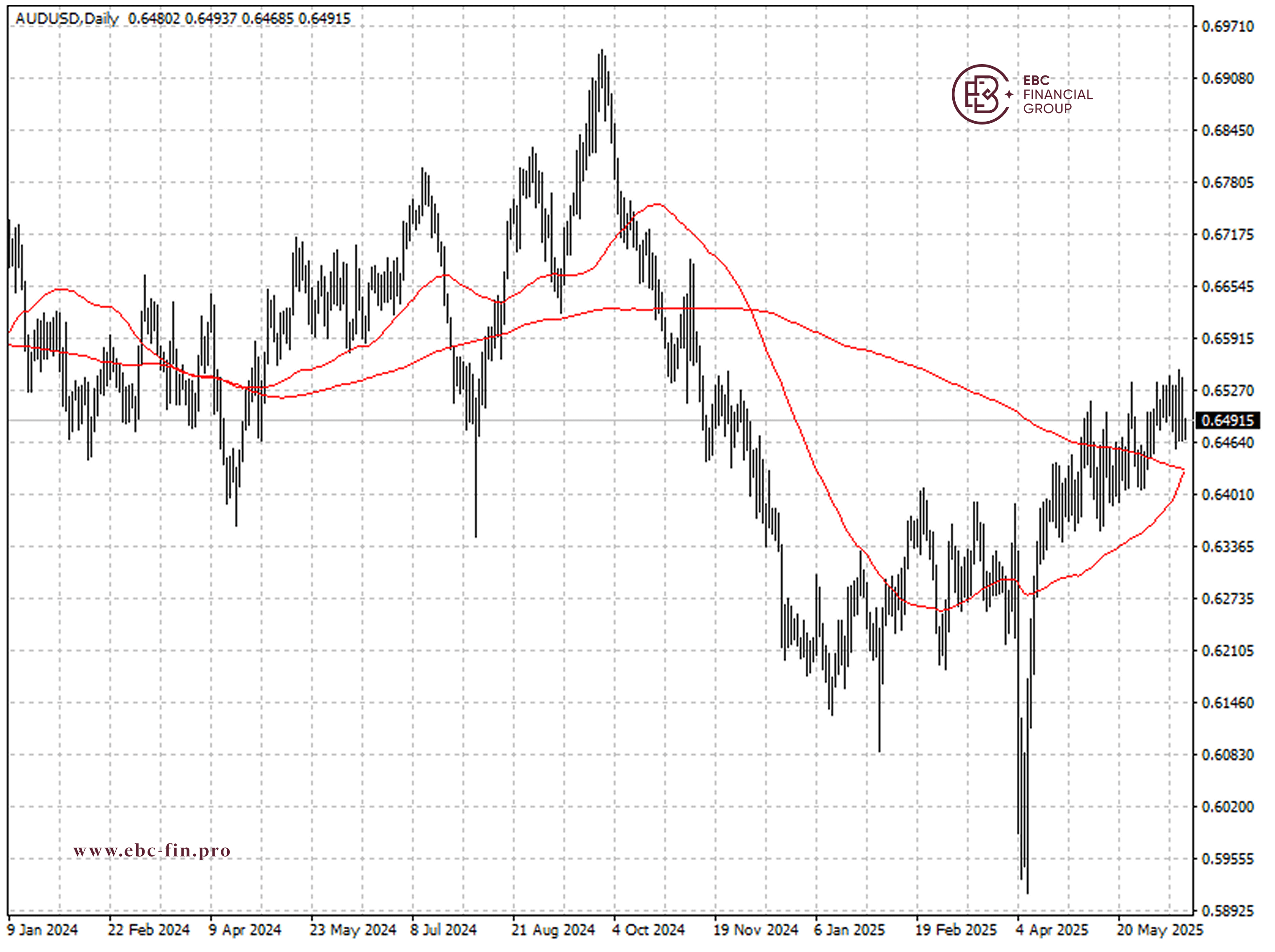1275x952 pixels.
Task: Click the 0.58925 price axis label
Action: tap(1227, 911)
